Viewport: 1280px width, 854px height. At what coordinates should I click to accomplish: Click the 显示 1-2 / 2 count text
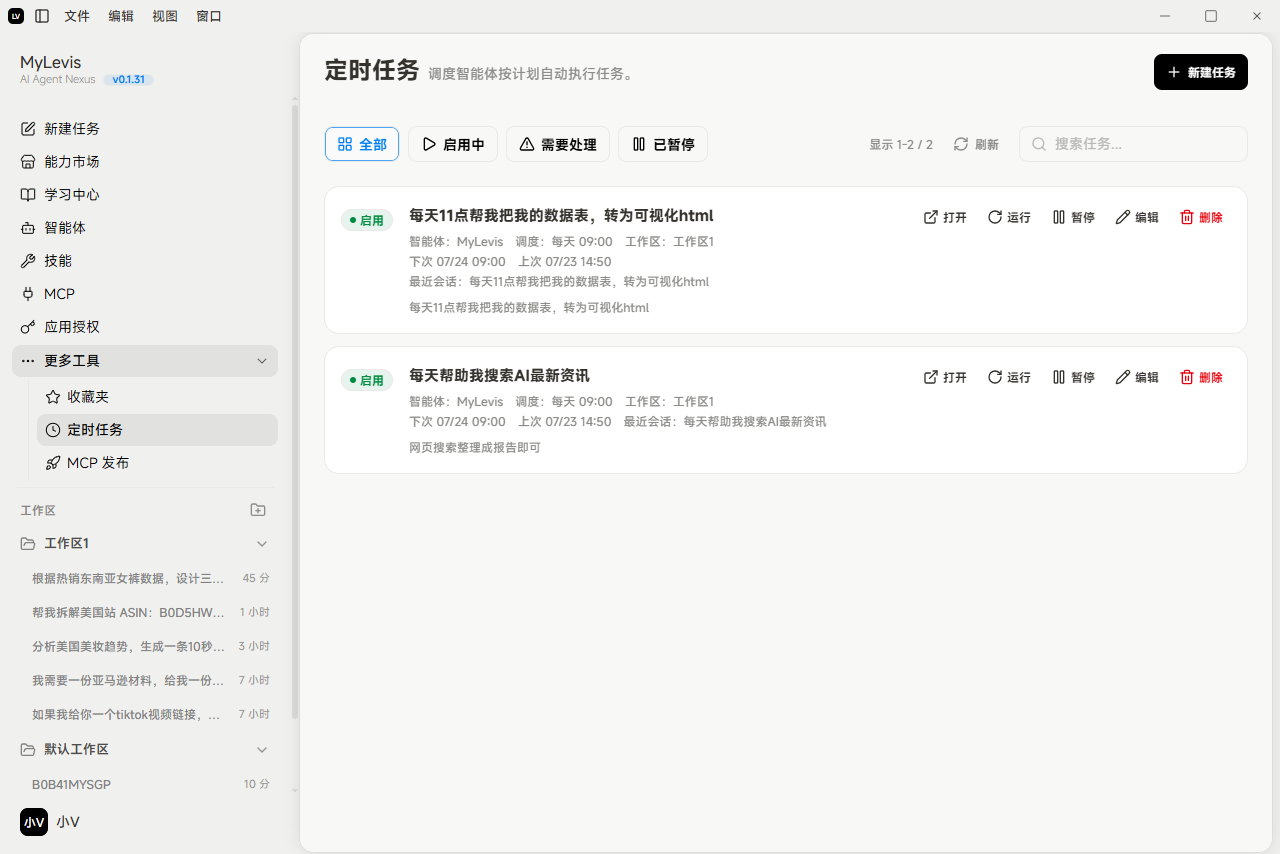pos(901,144)
